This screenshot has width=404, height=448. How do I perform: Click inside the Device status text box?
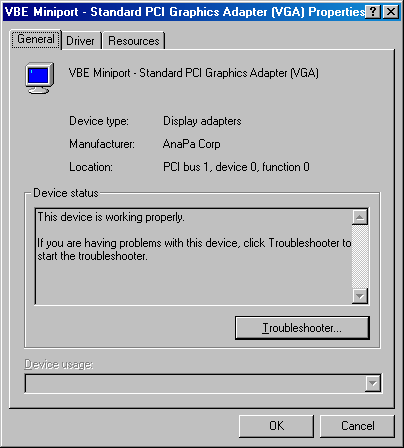coord(193,257)
